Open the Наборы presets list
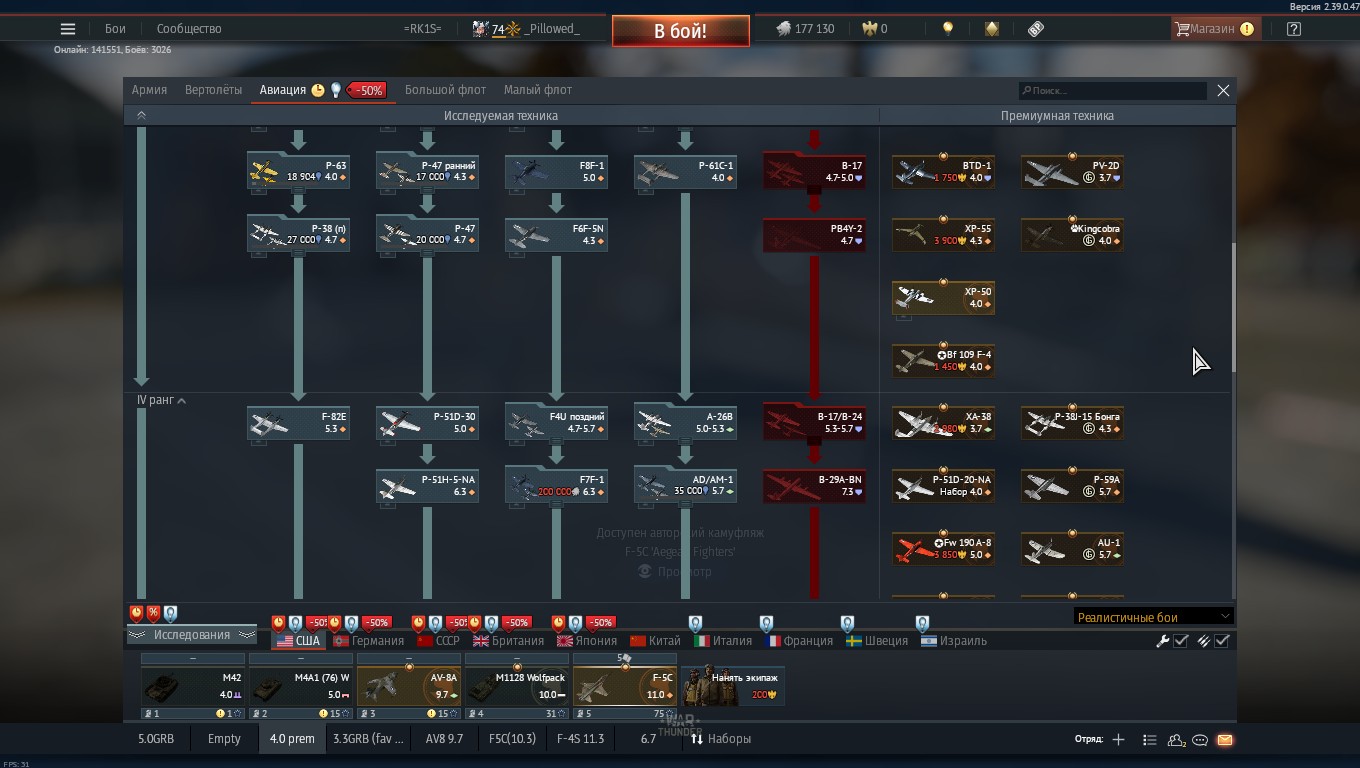Image resolution: width=1360 pixels, height=768 pixels. 721,739
